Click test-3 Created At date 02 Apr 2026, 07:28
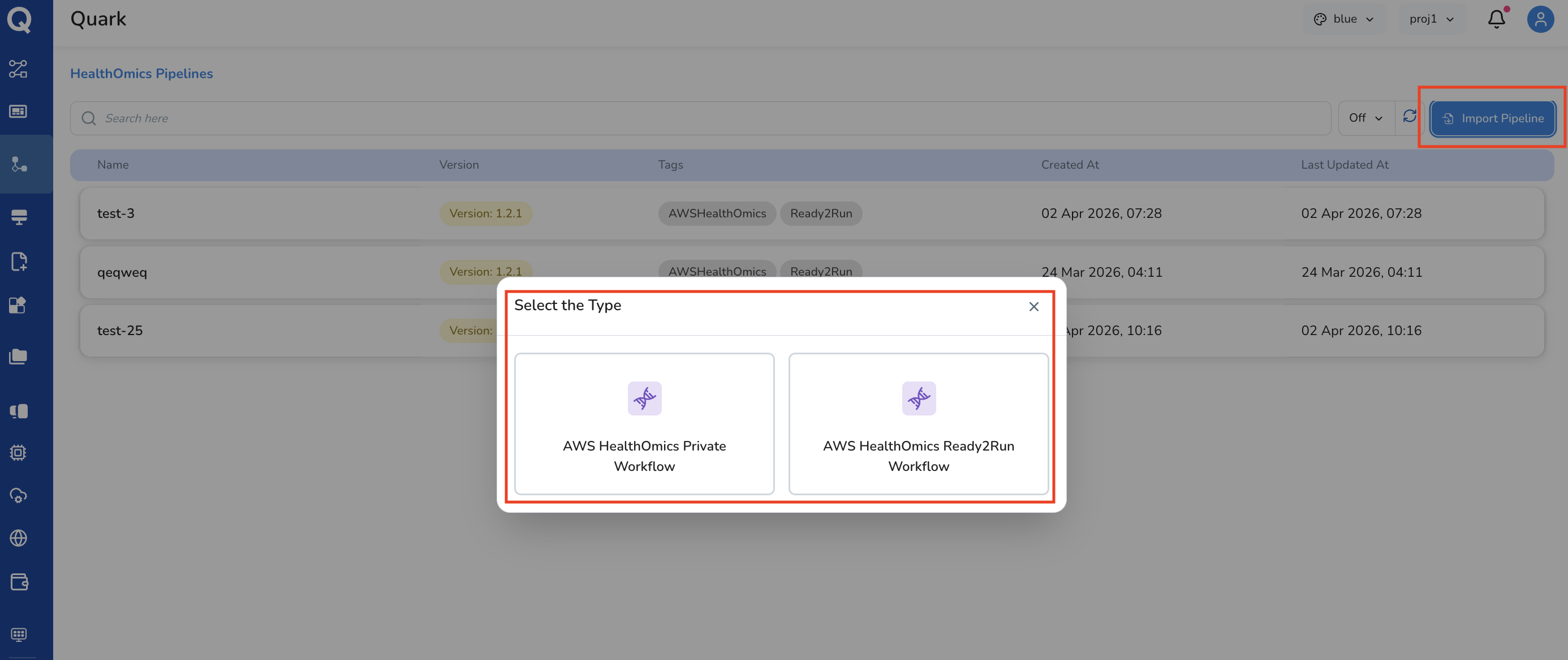This screenshot has height=660, width=1568. click(1101, 214)
